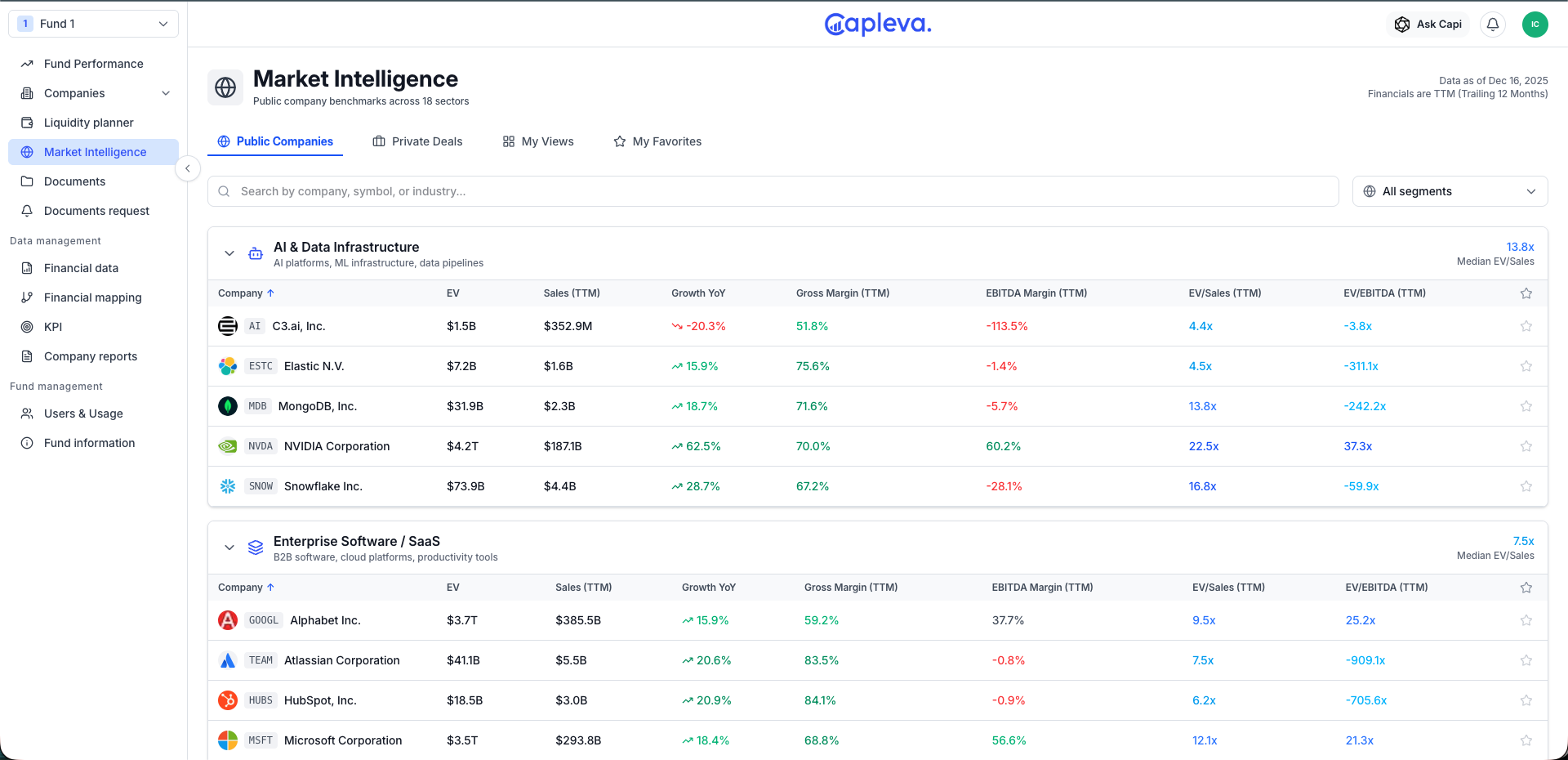1568x760 pixels.
Task: Click the Capleva logo
Action: pos(878,25)
